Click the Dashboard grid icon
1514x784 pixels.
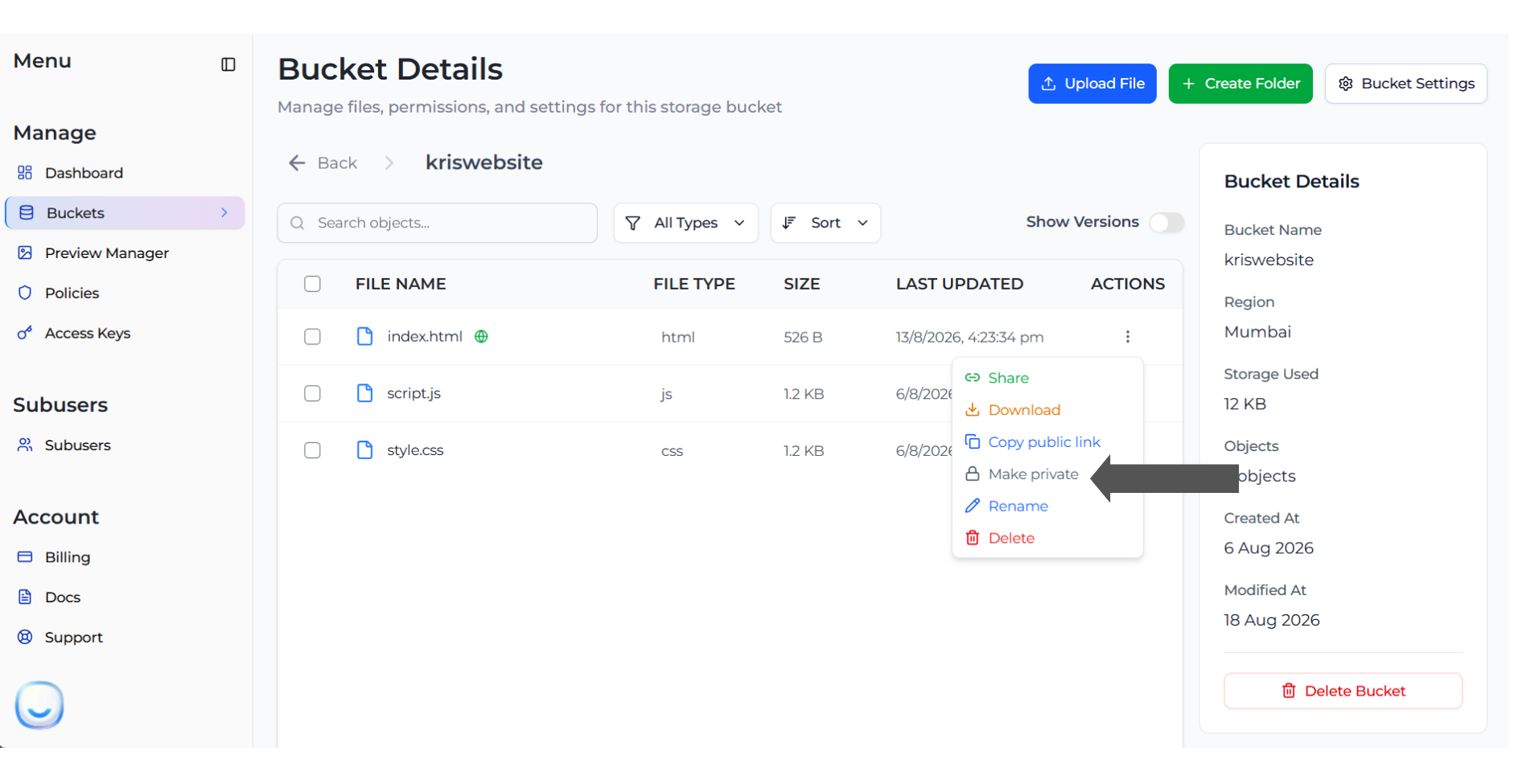(x=25, y=173)
